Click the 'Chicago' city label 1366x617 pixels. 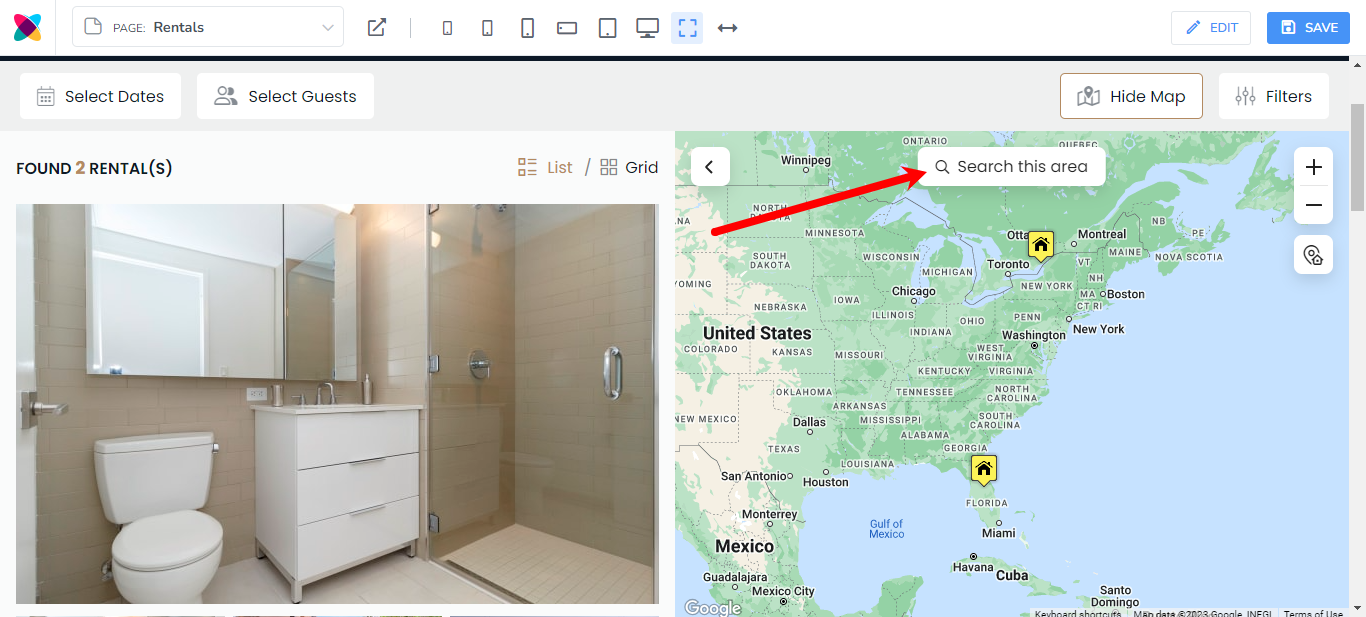tap(913, 291)
